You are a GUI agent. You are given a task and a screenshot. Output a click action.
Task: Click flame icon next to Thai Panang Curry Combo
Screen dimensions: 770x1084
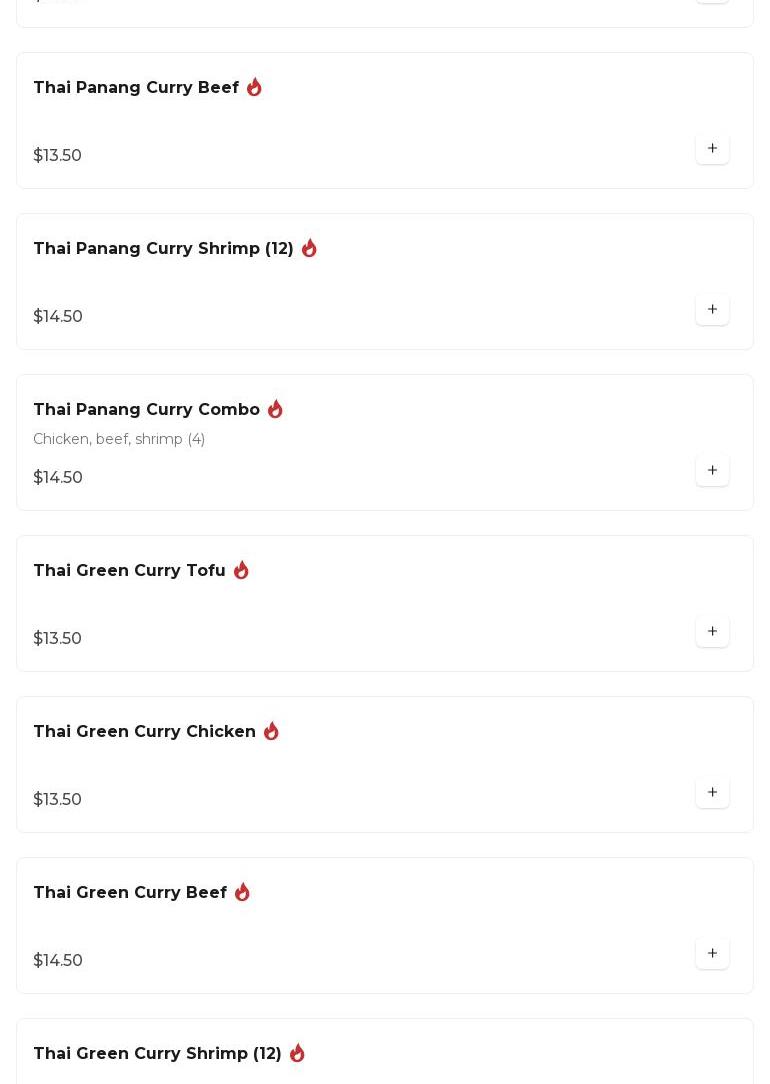pyautogui.click(x=275, y=409)
